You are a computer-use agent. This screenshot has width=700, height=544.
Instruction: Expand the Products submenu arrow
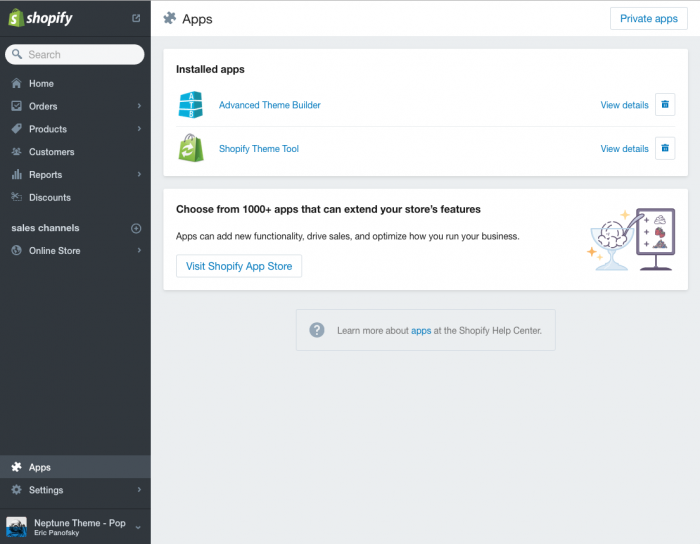[139, 129]
